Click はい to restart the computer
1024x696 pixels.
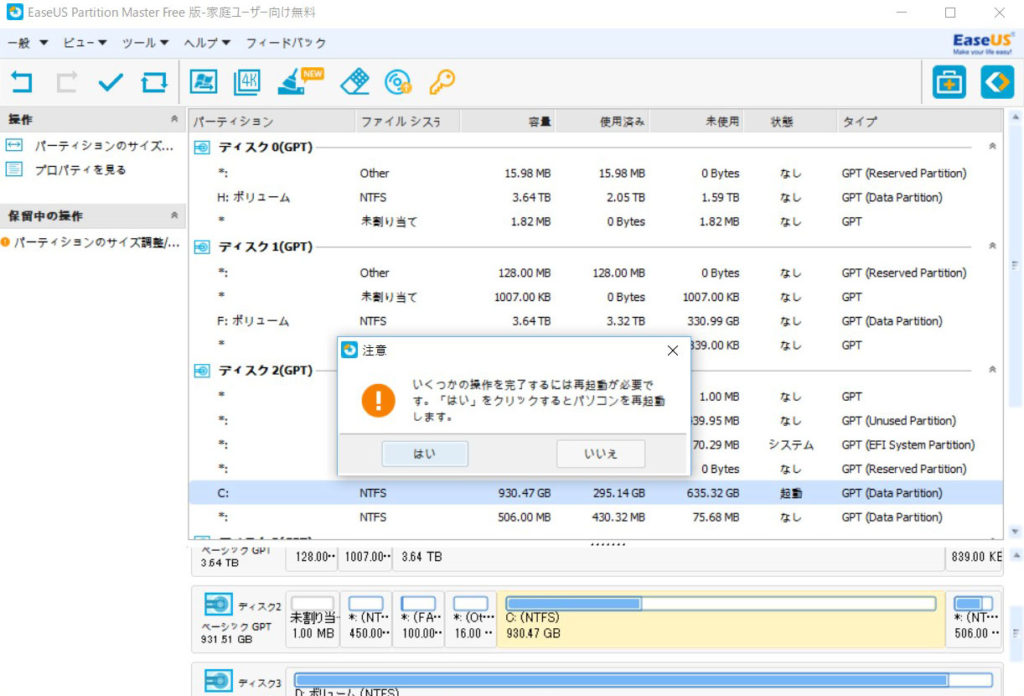coord(424,454)
